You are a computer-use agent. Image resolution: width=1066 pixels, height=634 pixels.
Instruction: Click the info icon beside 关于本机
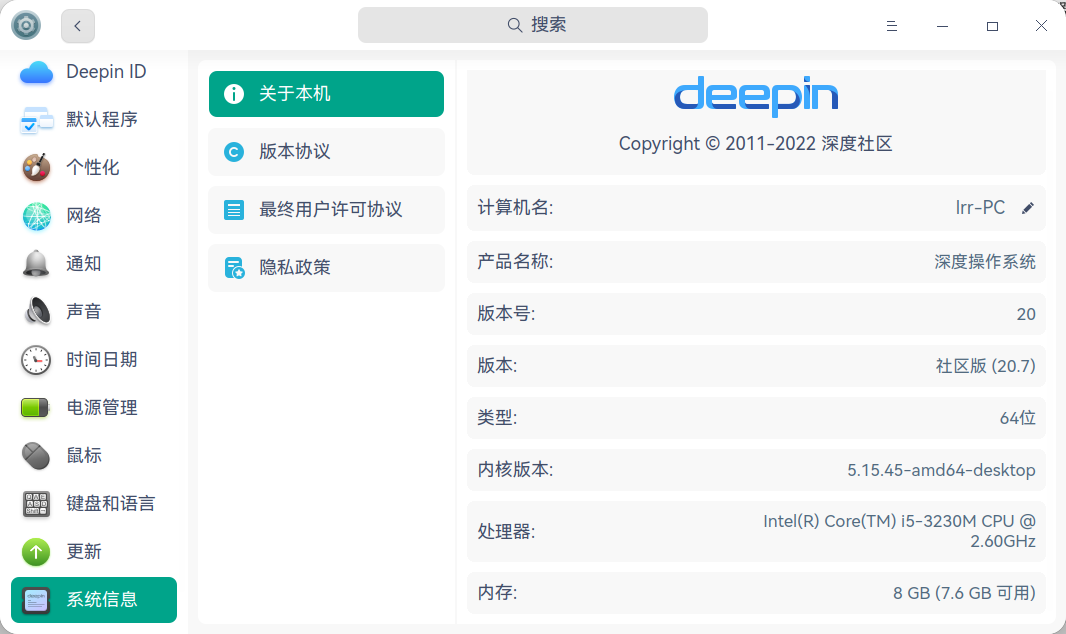[x=234, y=94]
